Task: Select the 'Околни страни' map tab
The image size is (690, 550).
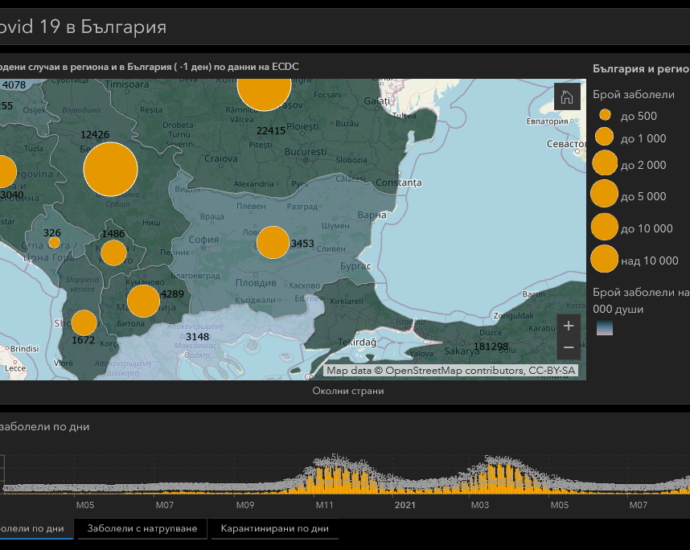Action: (348, 391)
